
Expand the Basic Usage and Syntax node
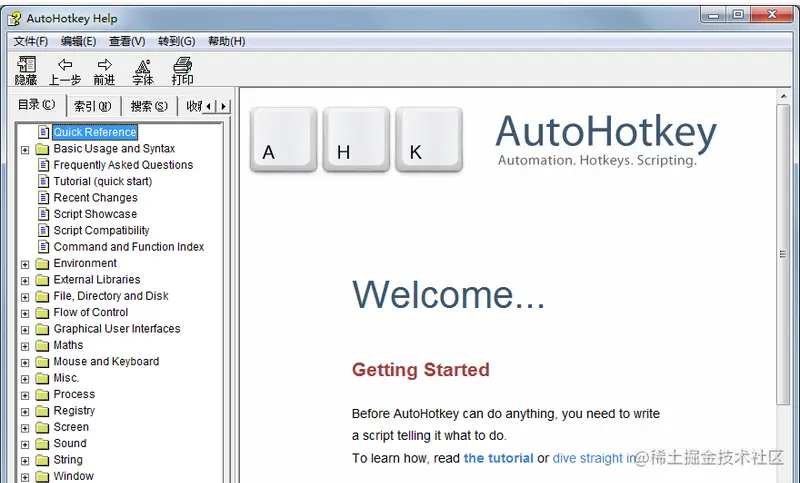(x=25, y=150)
